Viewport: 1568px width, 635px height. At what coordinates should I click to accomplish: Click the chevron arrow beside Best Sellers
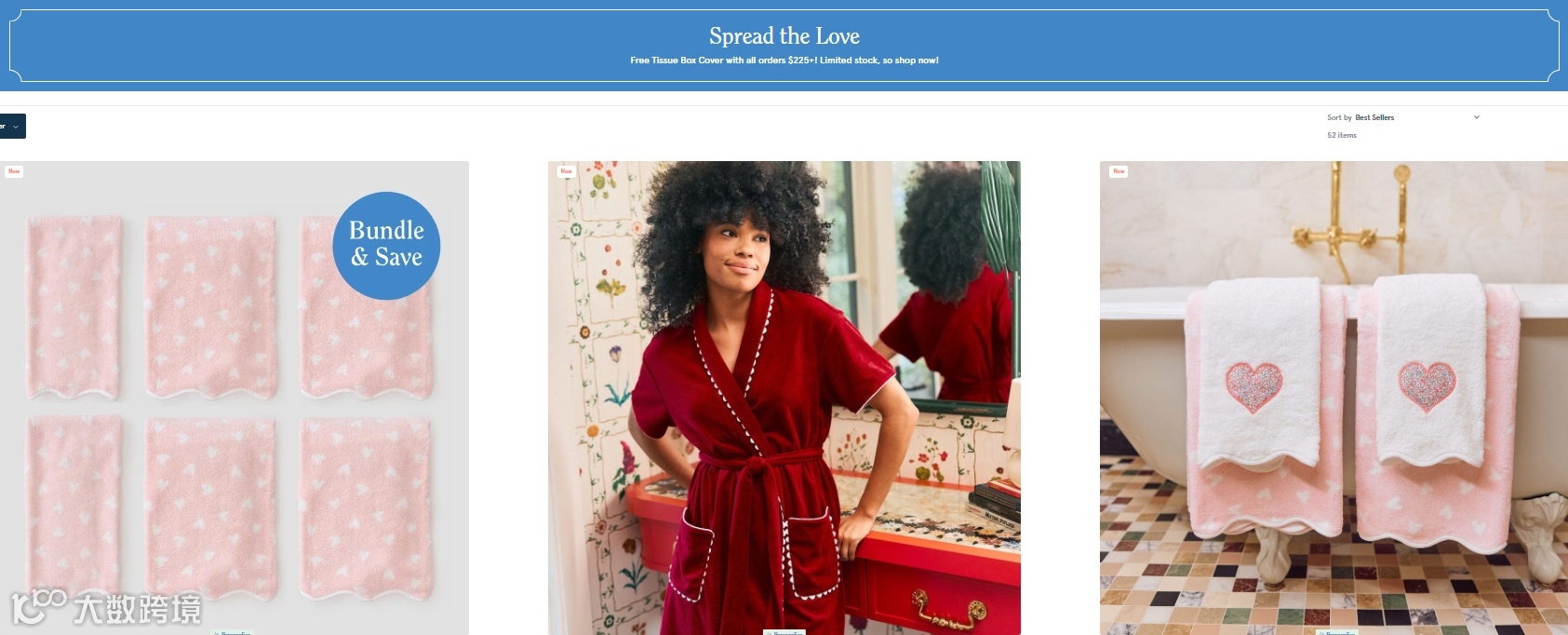(1476, 117)
